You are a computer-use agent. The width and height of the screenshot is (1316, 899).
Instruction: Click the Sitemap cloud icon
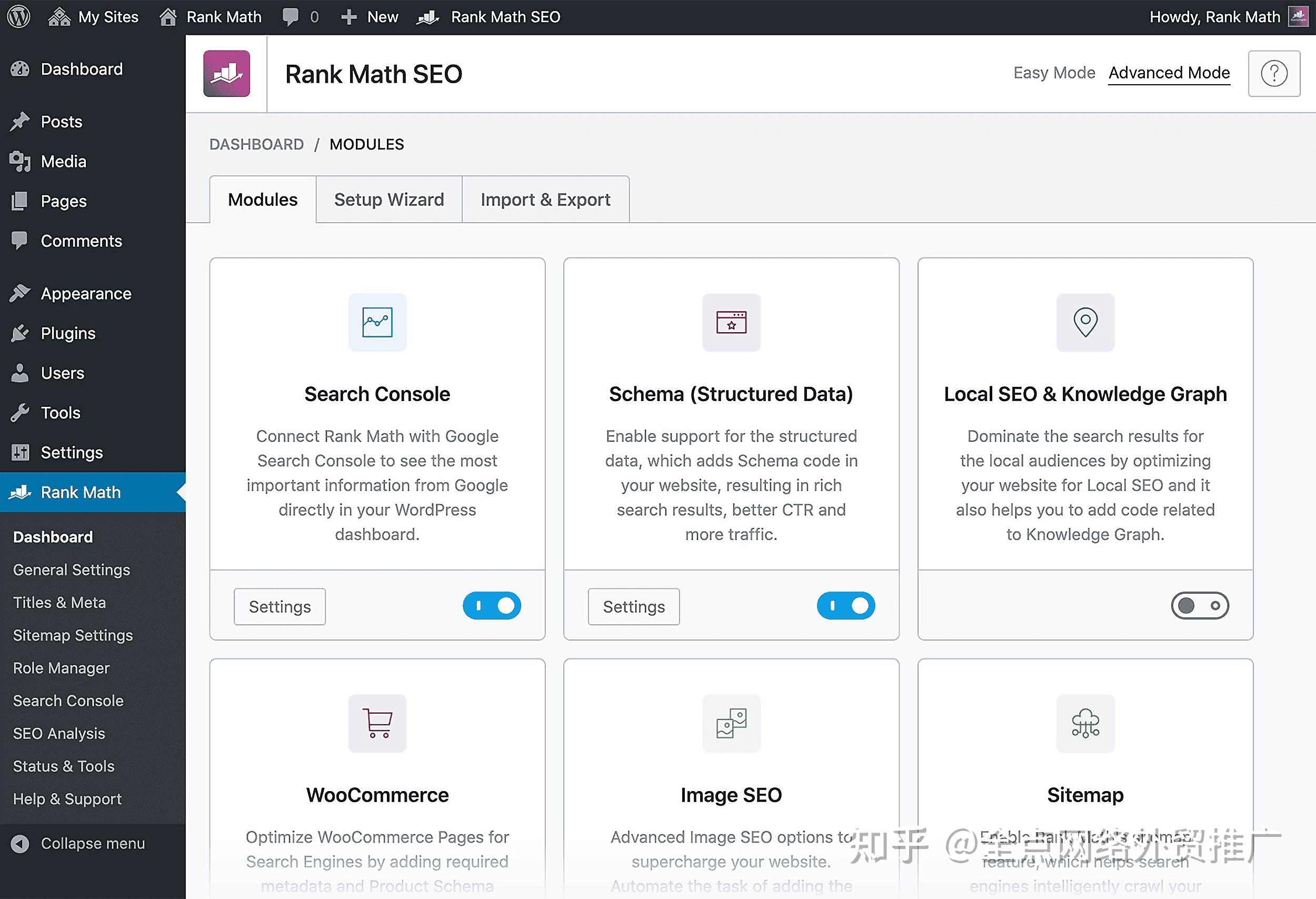1085,723
